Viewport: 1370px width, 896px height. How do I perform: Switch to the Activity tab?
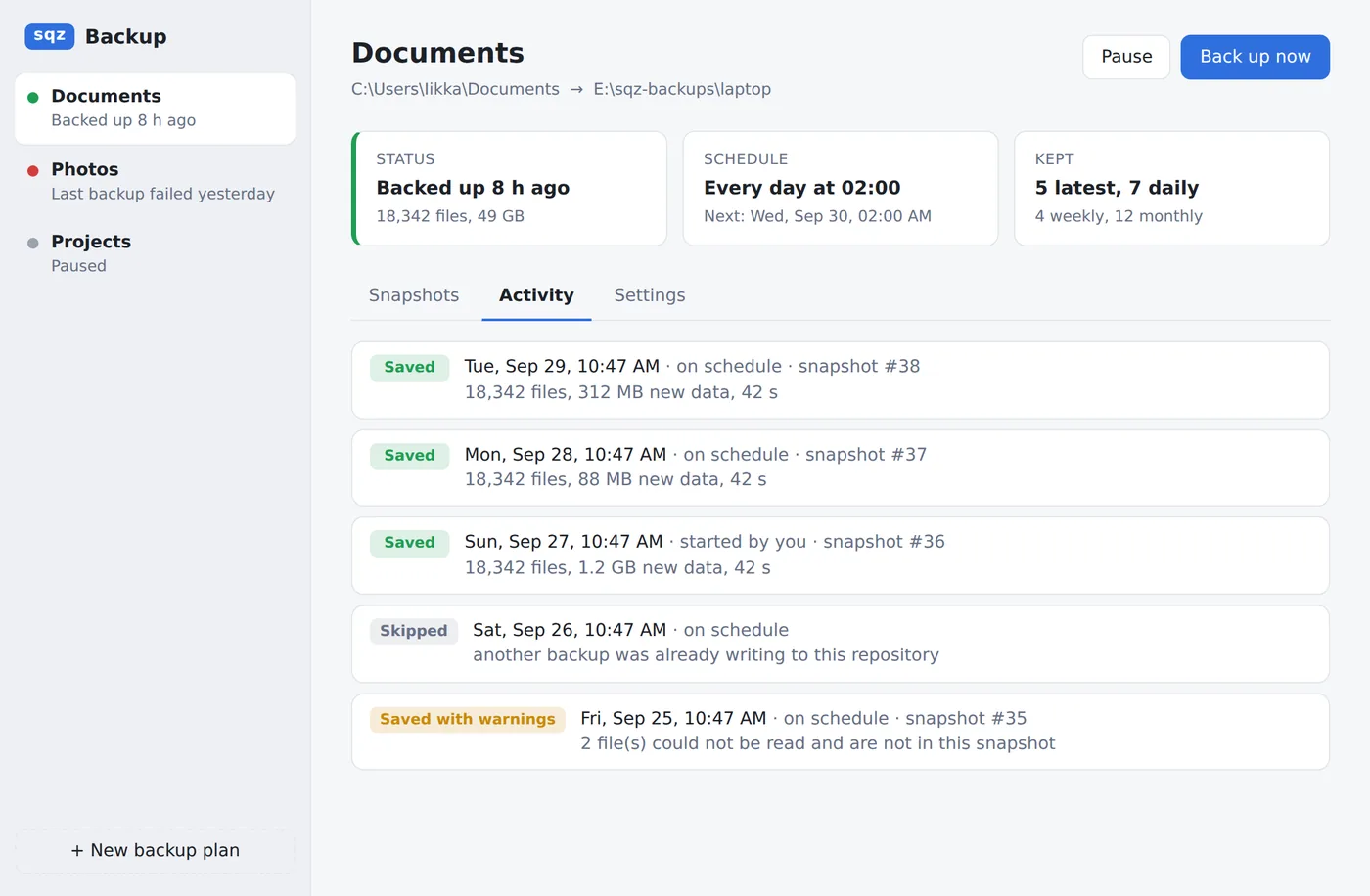[536, 295]
